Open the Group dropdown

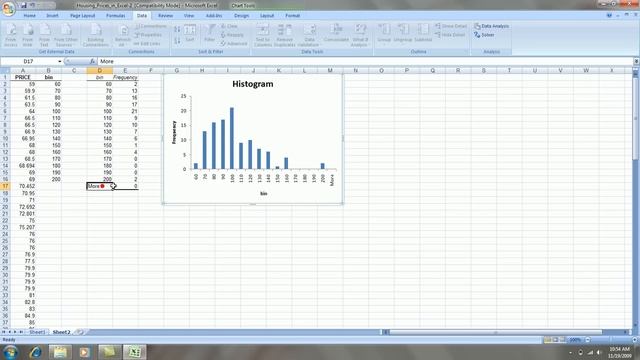pos(384,34)
